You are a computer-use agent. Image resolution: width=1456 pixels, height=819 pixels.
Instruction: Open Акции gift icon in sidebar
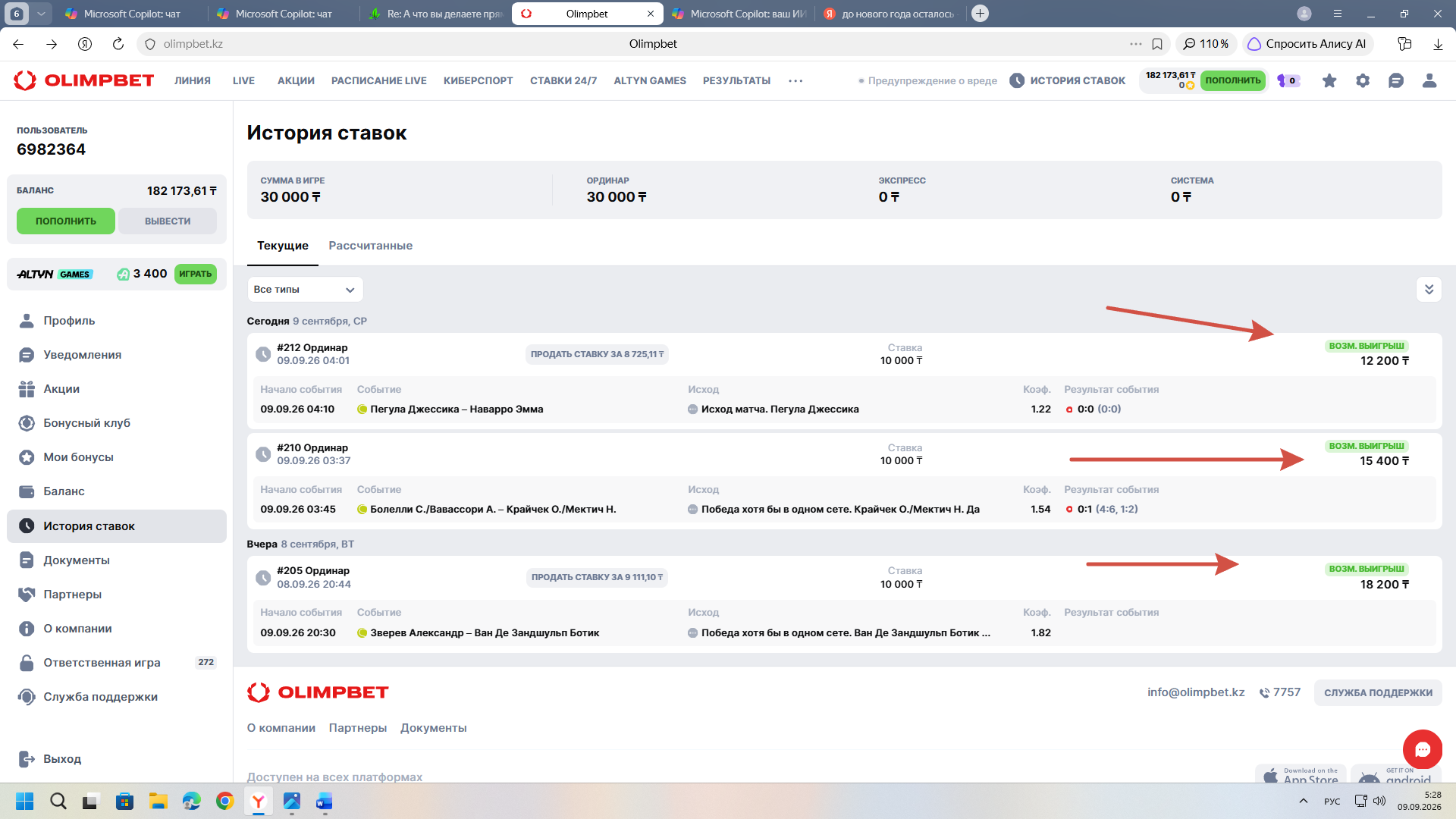(27, 389)
